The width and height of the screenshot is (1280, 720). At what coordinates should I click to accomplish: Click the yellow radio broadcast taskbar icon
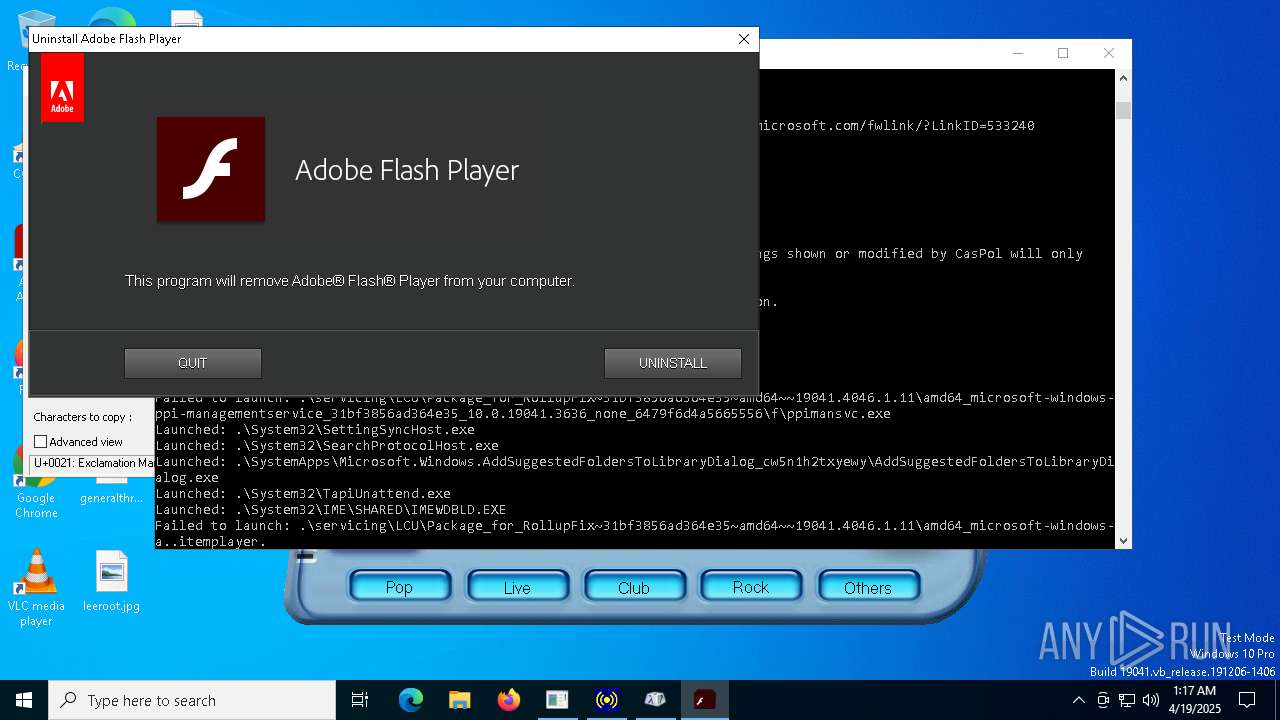coord(606,700)
